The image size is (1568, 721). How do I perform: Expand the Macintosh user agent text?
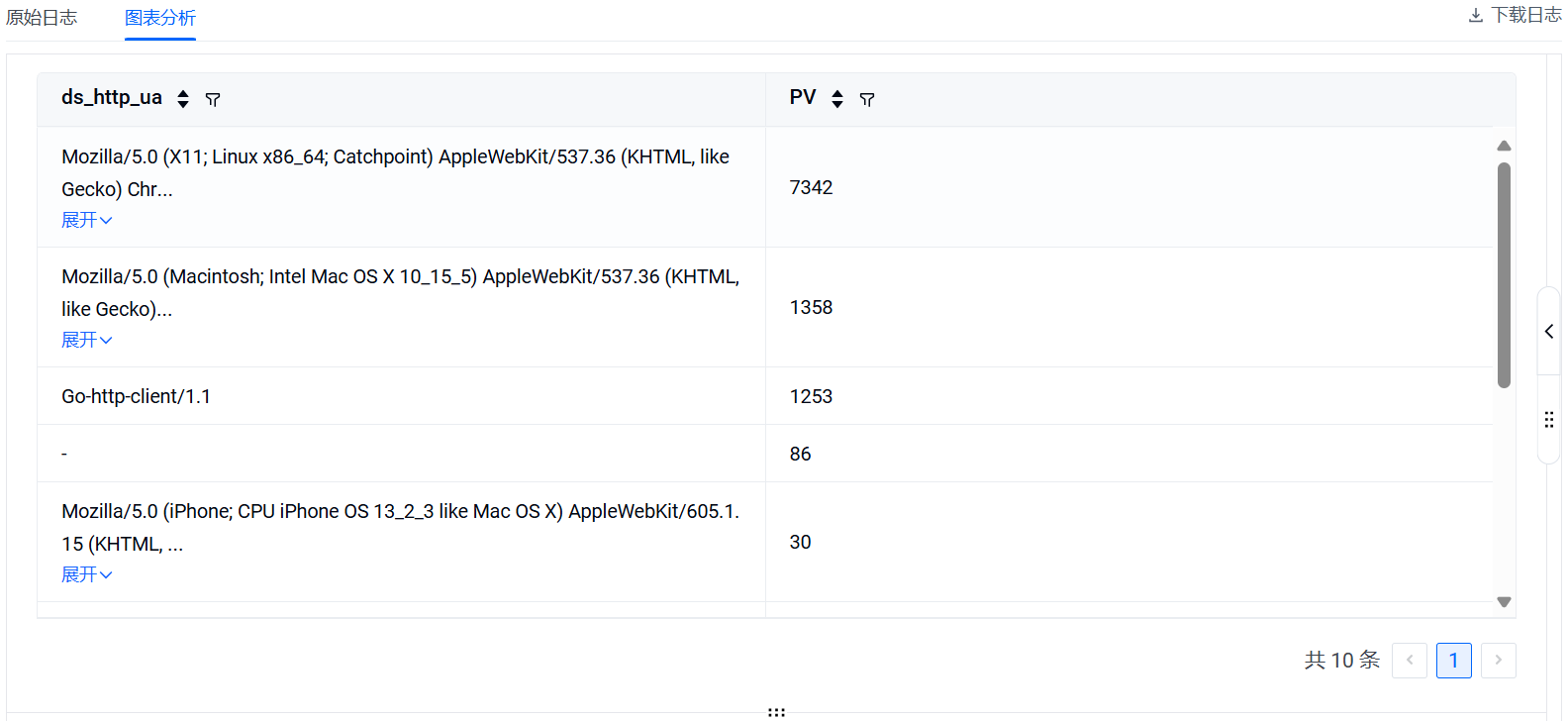click(87, 340)
